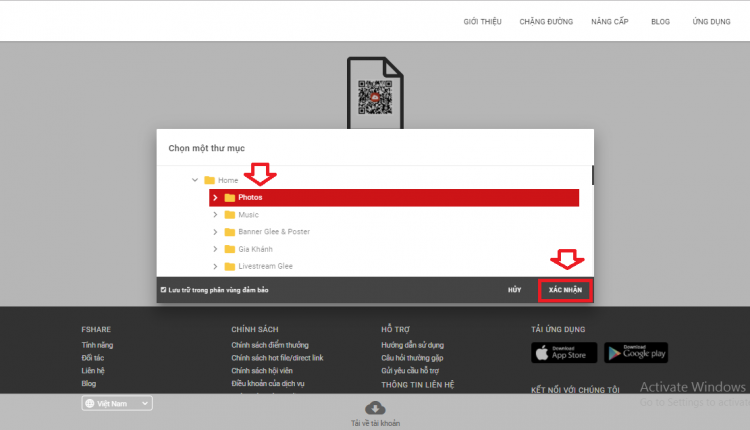
Task: Open the CHẶNG ĐƯỜNG menu item
Action: pyautogui.click(x=546, y=22)
